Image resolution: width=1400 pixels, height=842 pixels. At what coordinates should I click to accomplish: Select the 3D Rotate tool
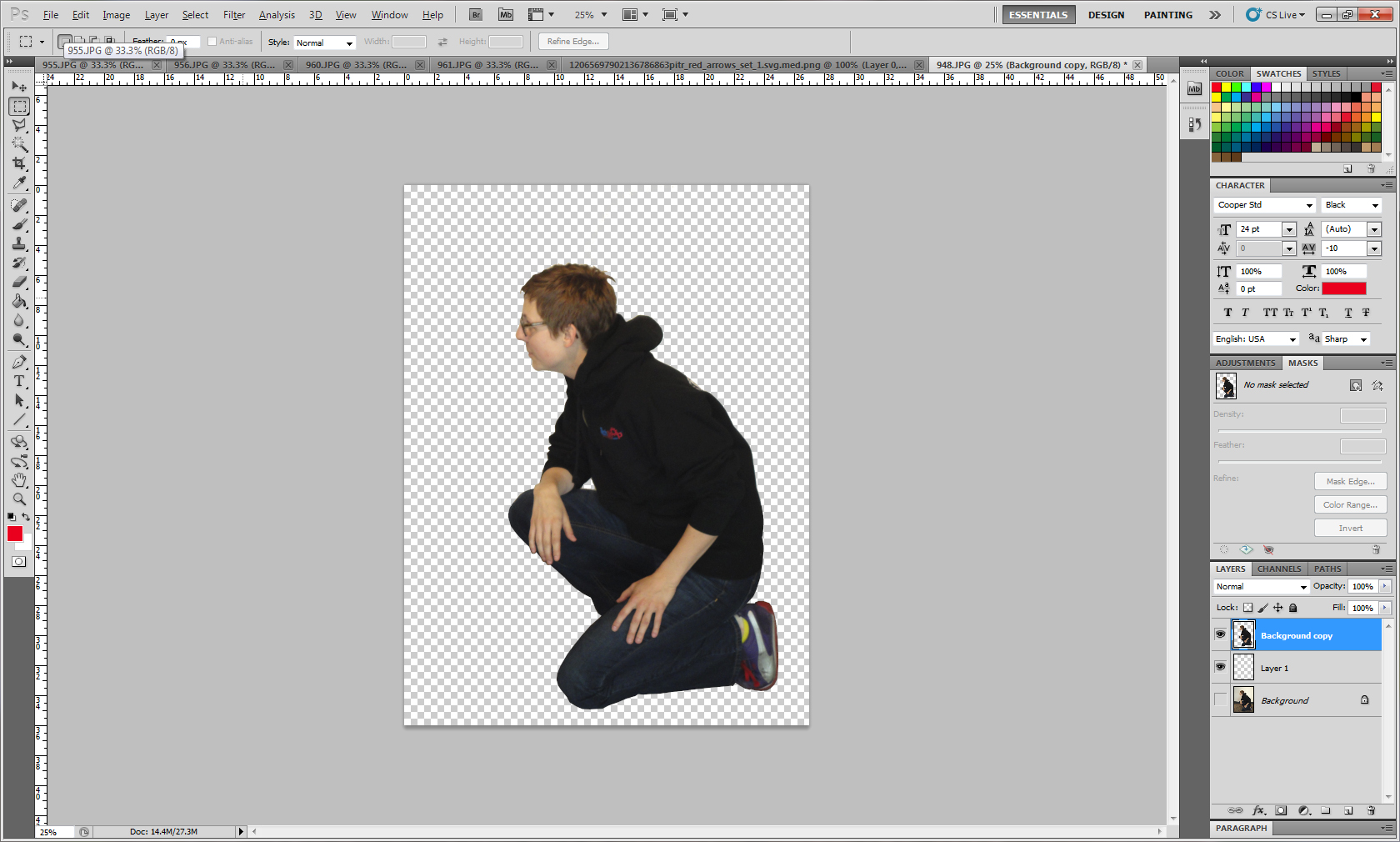coord(19,442)
